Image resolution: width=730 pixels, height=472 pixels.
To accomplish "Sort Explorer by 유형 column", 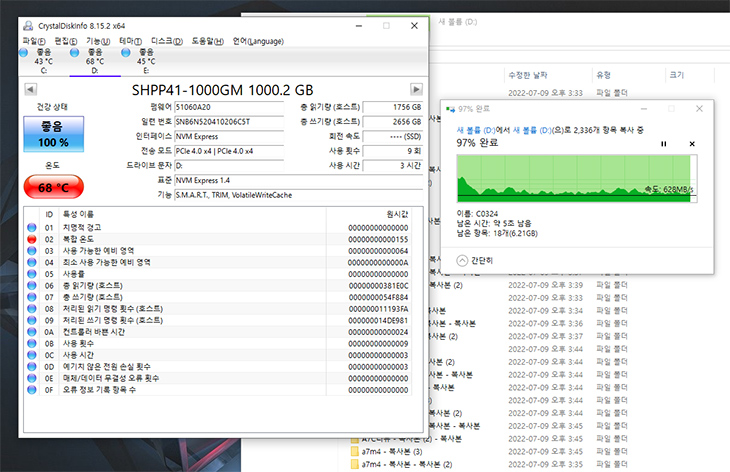I will pos(603,75).
